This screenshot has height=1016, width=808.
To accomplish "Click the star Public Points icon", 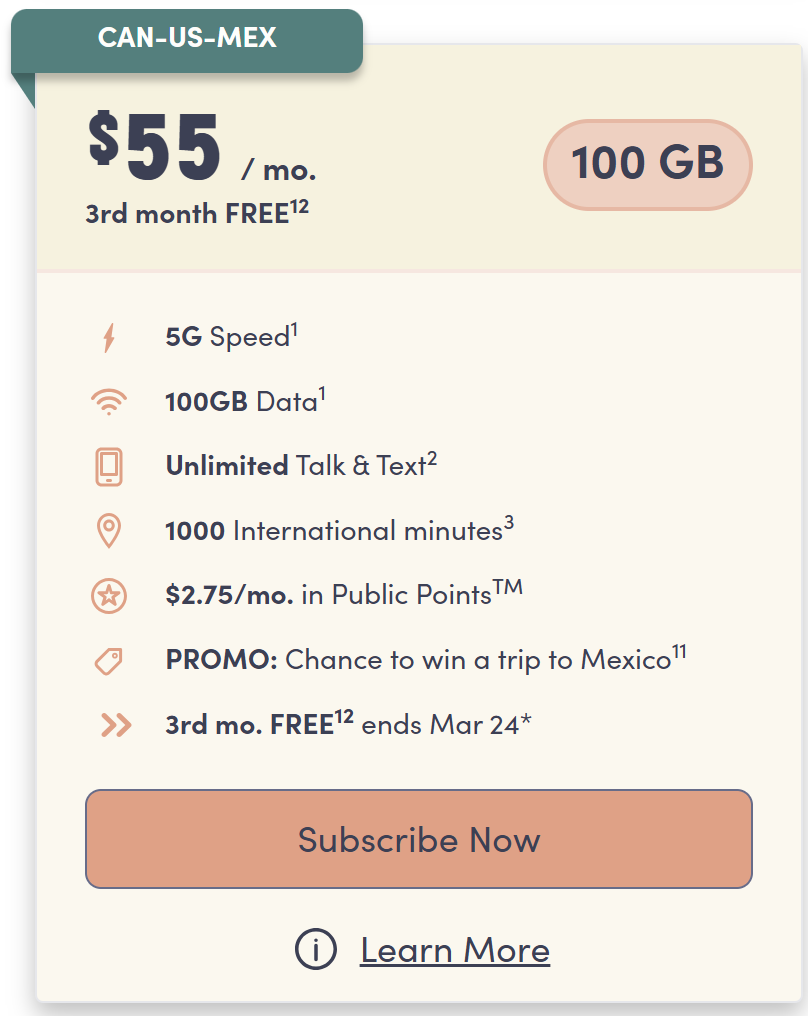I will click(108, 596).
